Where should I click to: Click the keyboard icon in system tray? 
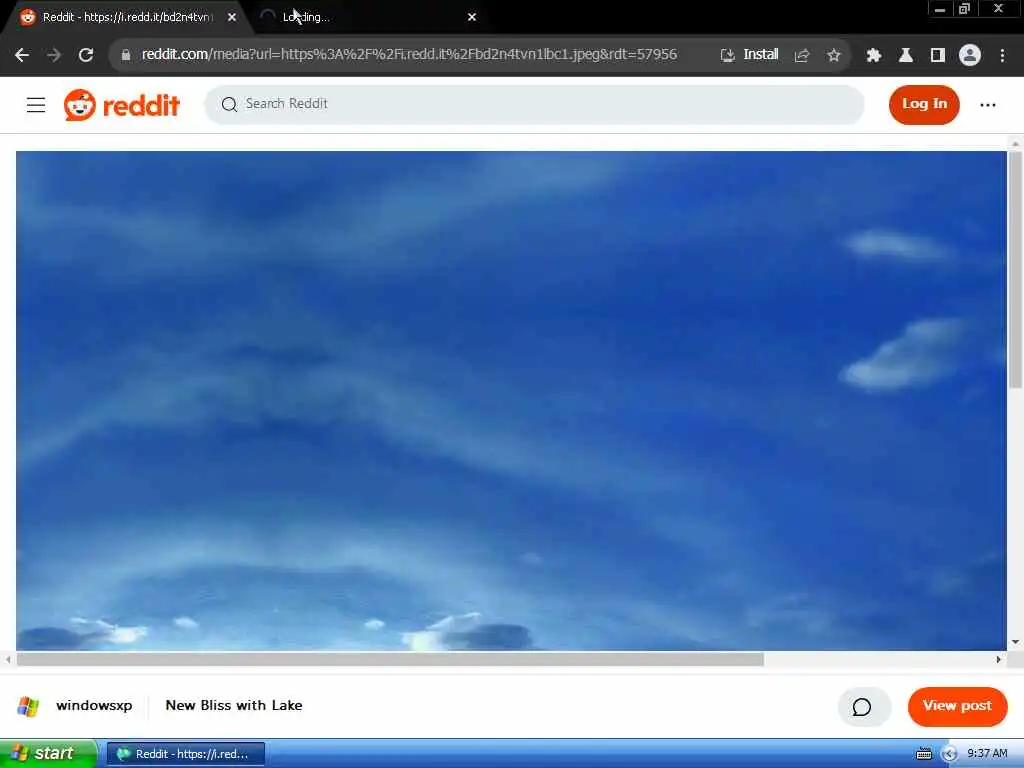[923, 754]
